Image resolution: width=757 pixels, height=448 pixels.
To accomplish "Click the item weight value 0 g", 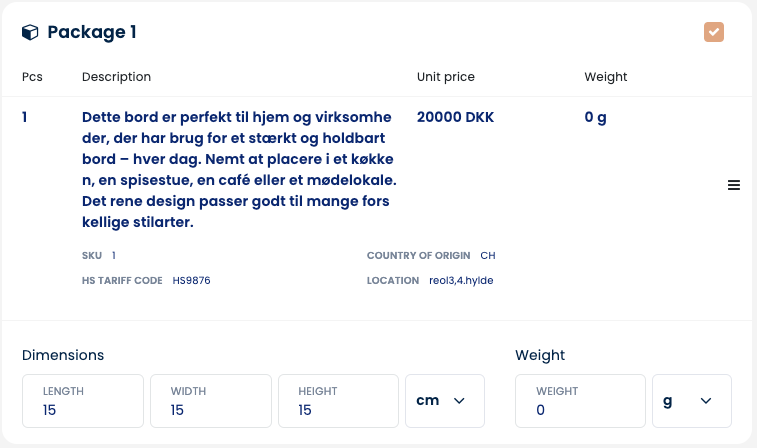I will point(595,117).
